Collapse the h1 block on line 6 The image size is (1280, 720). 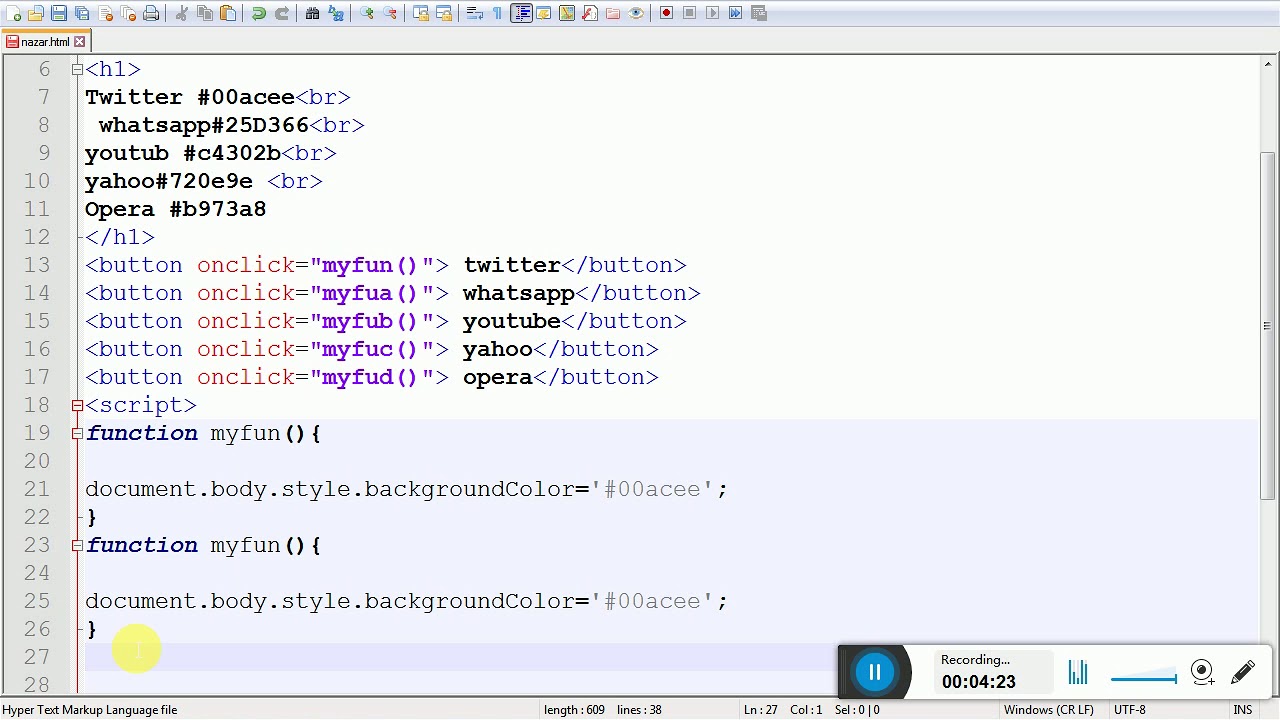click(77, 69)
